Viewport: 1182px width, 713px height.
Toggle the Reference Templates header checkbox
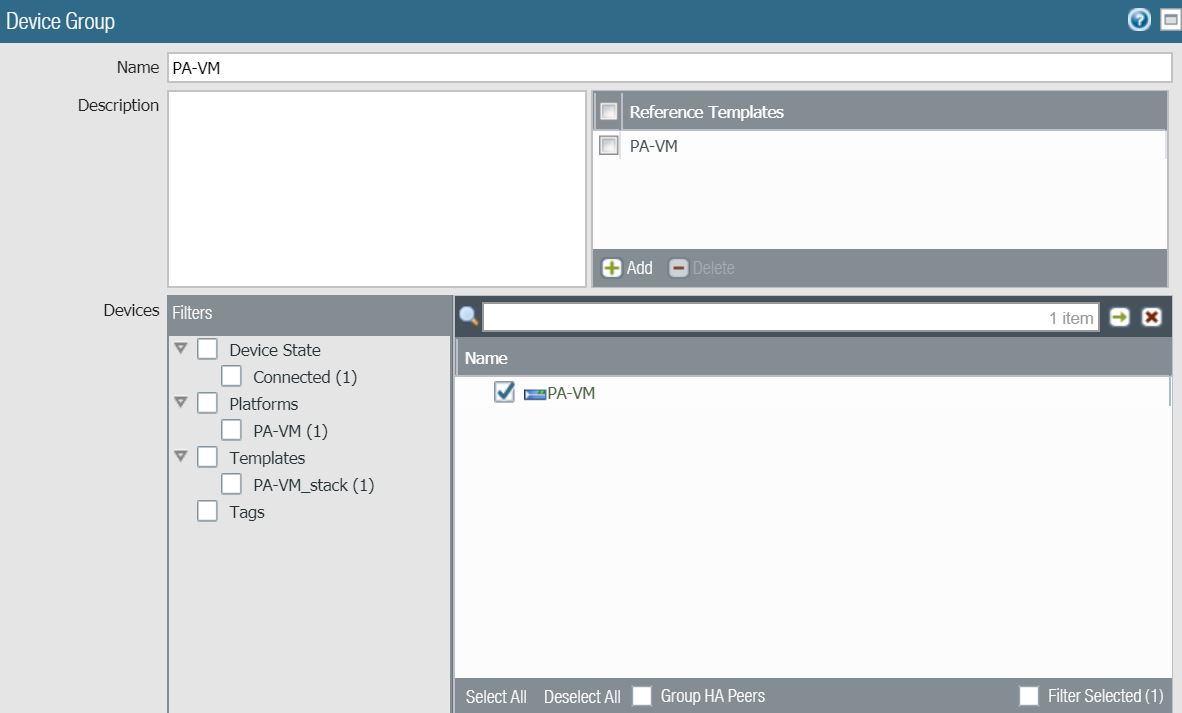pyautogui.click(x=608, y=112)
